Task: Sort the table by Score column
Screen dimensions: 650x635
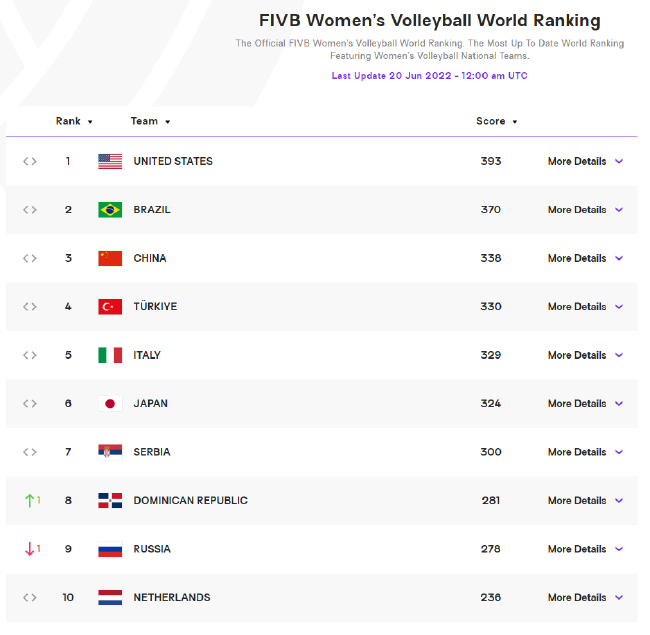Action: pos(497,121)
